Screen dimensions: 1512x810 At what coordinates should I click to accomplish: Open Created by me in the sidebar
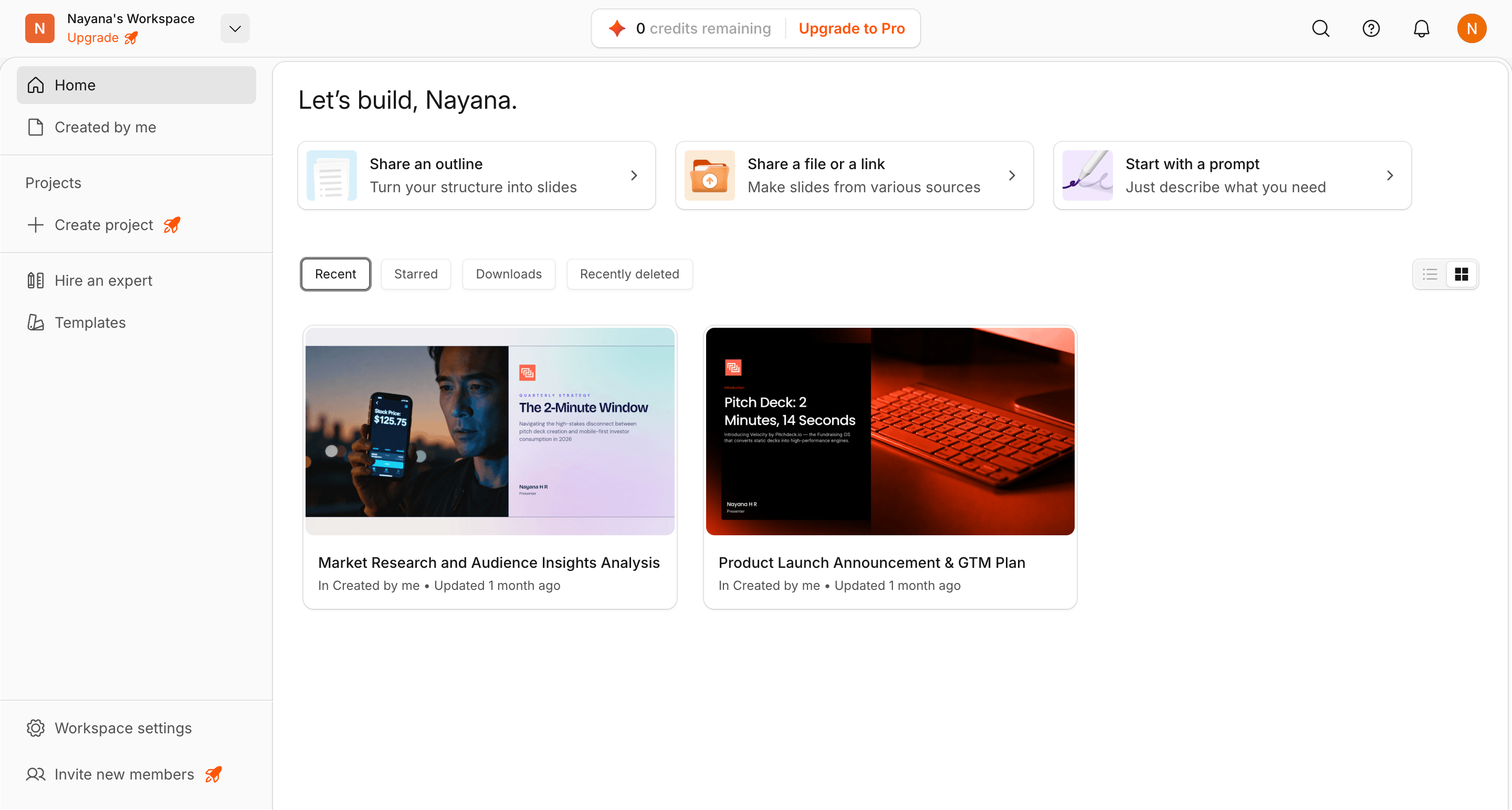105,127
